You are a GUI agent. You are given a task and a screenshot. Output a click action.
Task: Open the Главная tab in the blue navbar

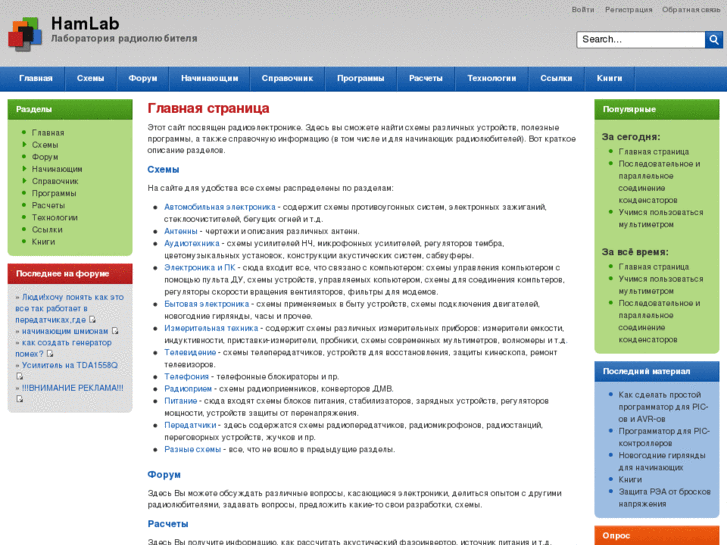click(x=36, y=78)
